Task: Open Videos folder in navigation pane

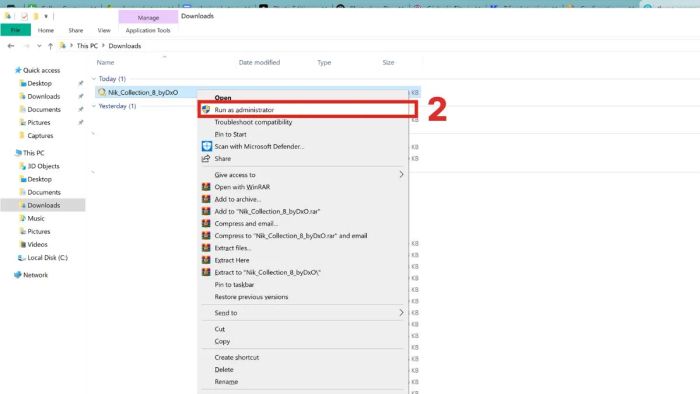Action: pyautogui.click(x=37, y=245)
